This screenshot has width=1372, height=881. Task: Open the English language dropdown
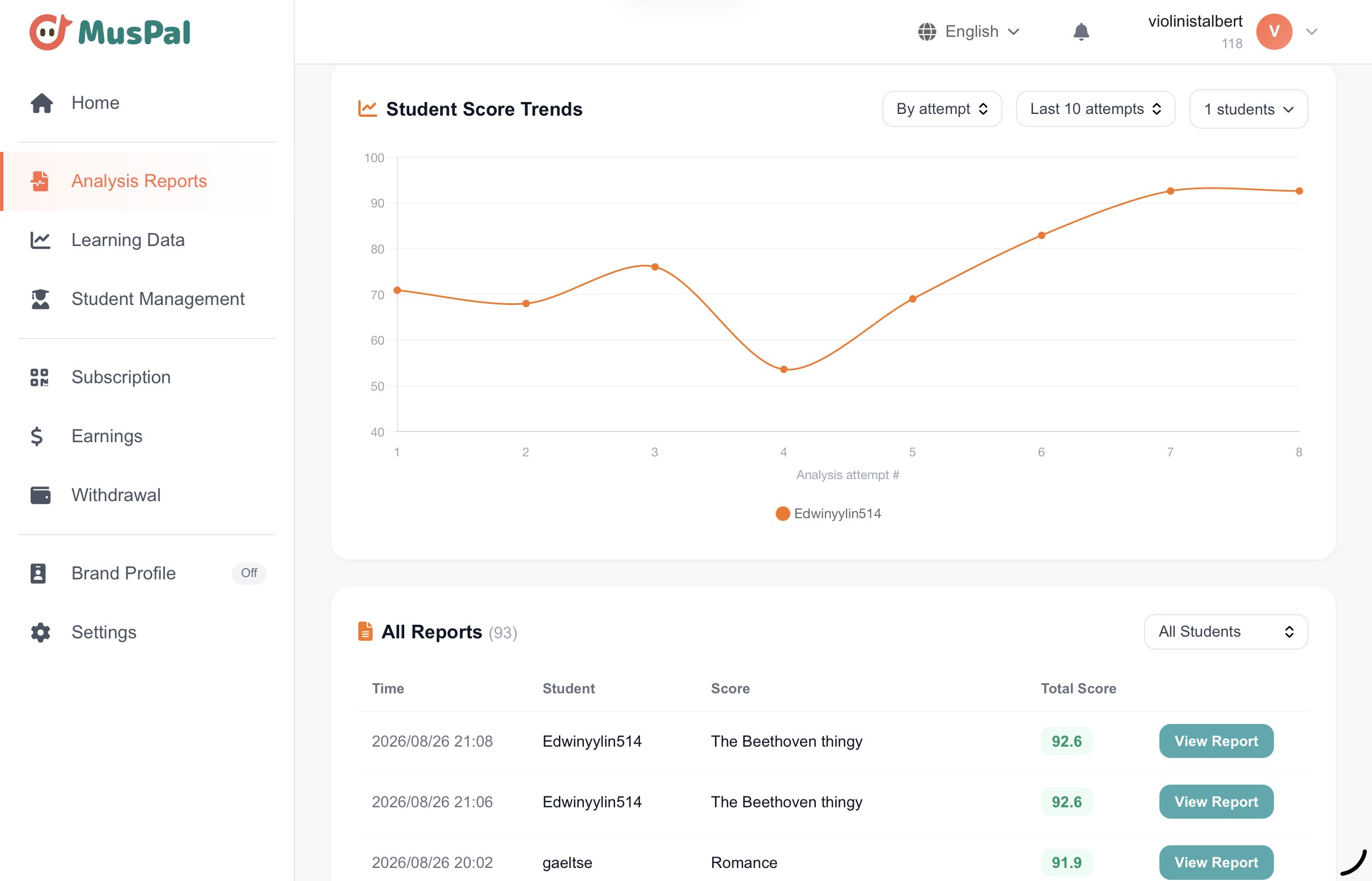pyautogui.click(x=969, y=32)
